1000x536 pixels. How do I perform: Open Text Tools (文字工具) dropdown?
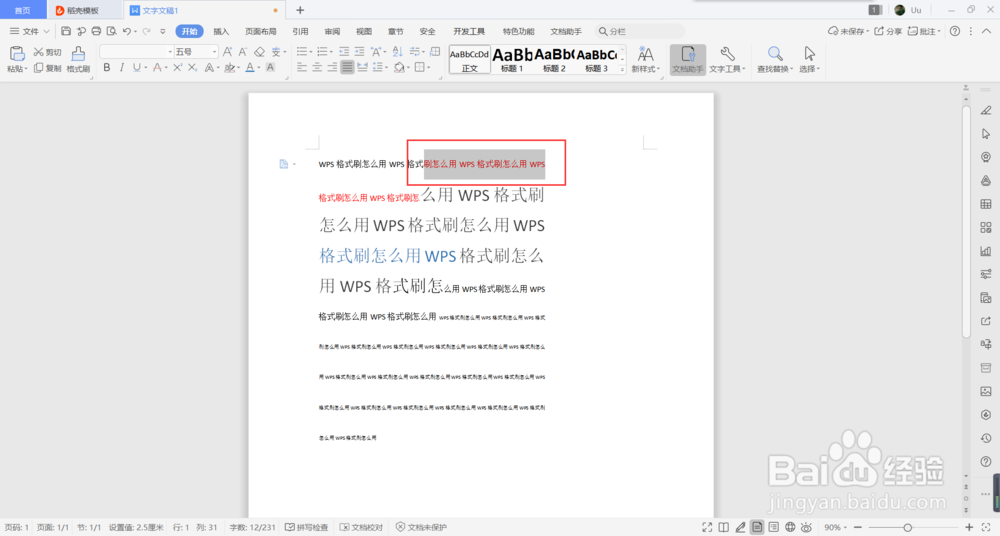point(727,59)
